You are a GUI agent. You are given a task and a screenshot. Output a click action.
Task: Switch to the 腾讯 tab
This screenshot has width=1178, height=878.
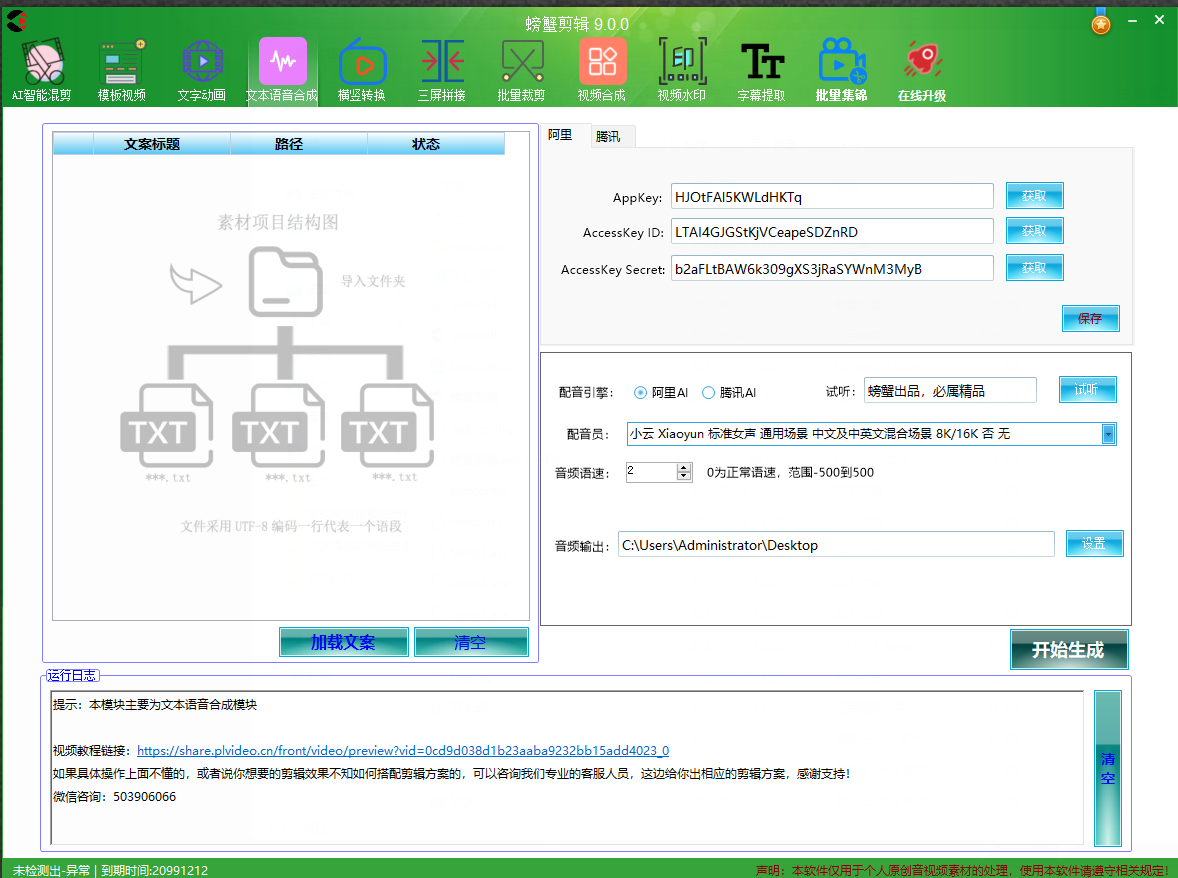click(x=608, y=136)
